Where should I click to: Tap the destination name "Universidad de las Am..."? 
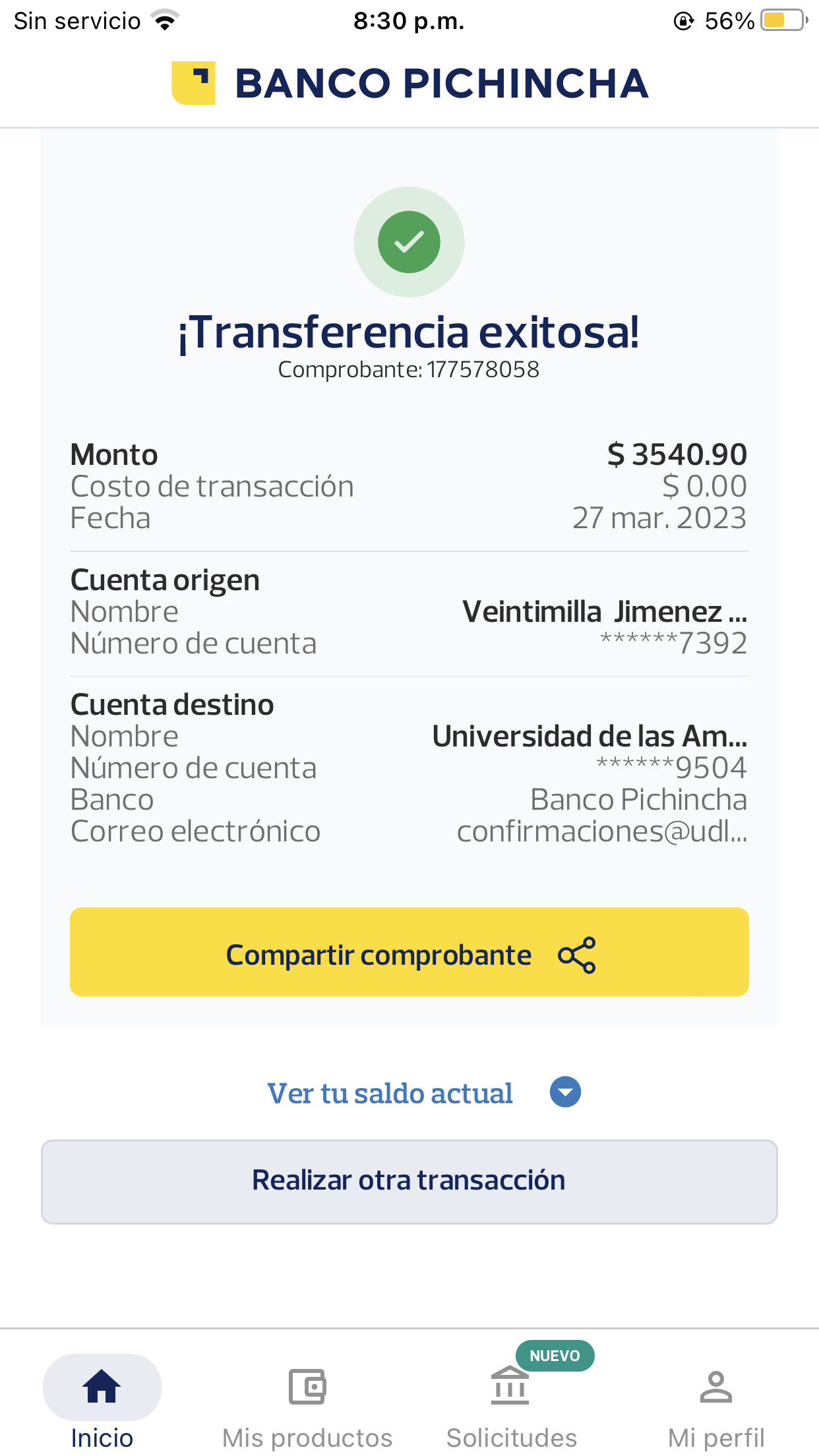590,737
